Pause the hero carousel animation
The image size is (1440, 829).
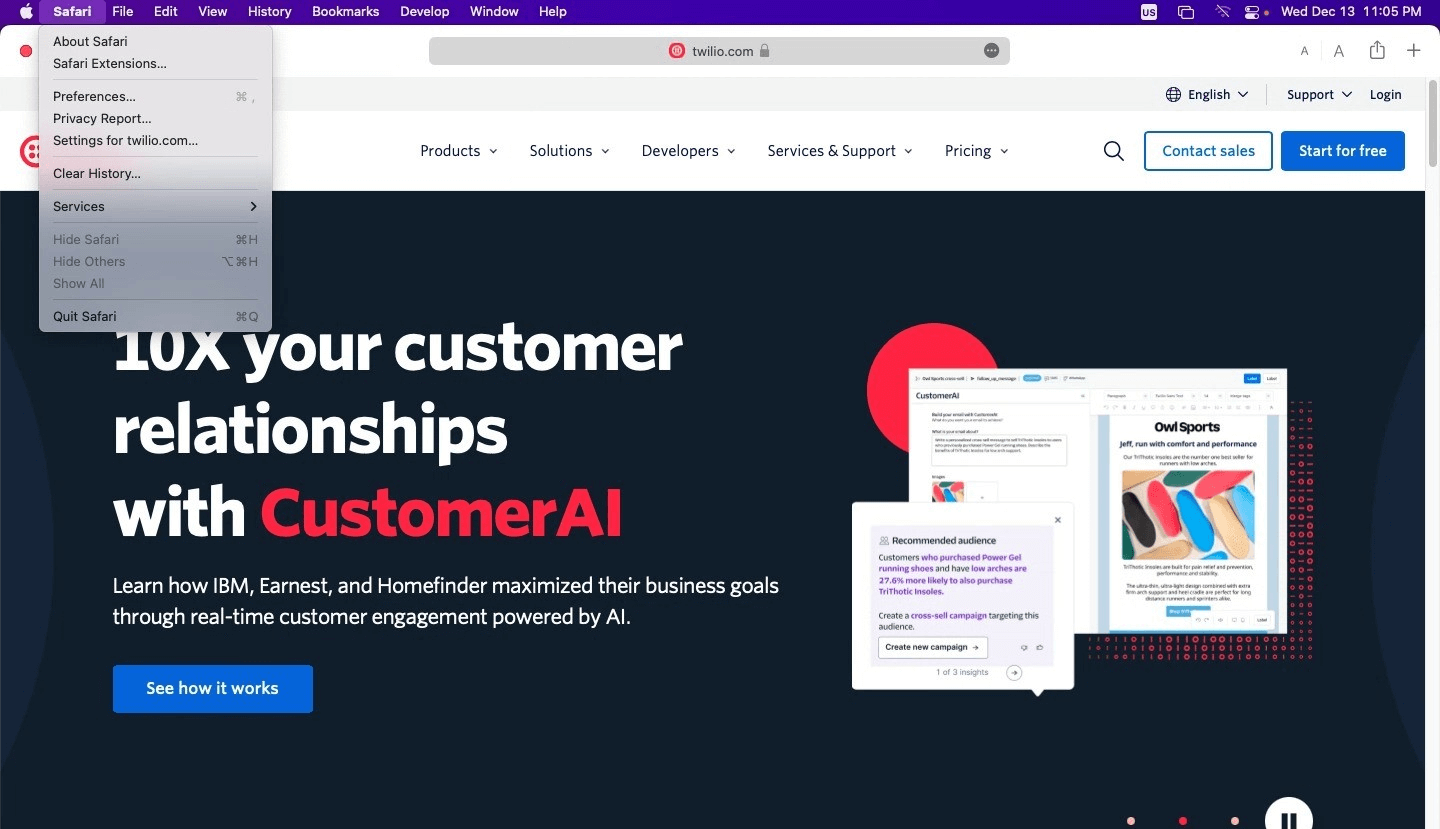tap(1288, 815)
